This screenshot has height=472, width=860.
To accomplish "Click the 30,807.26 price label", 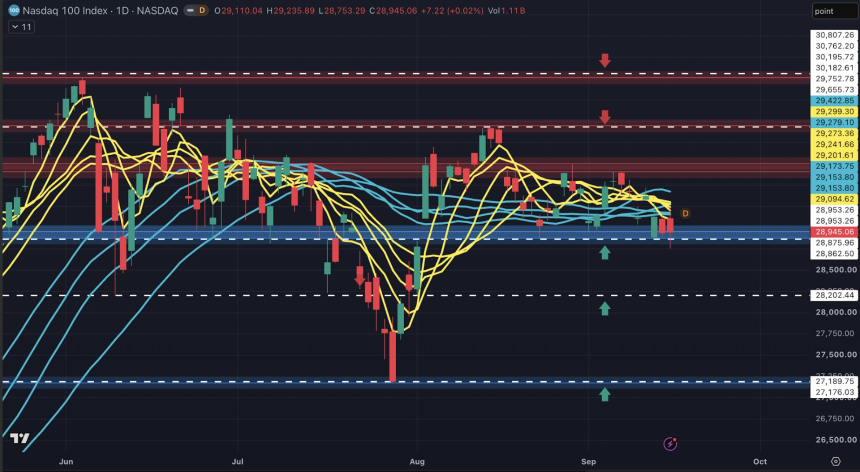I will point(834,35).
